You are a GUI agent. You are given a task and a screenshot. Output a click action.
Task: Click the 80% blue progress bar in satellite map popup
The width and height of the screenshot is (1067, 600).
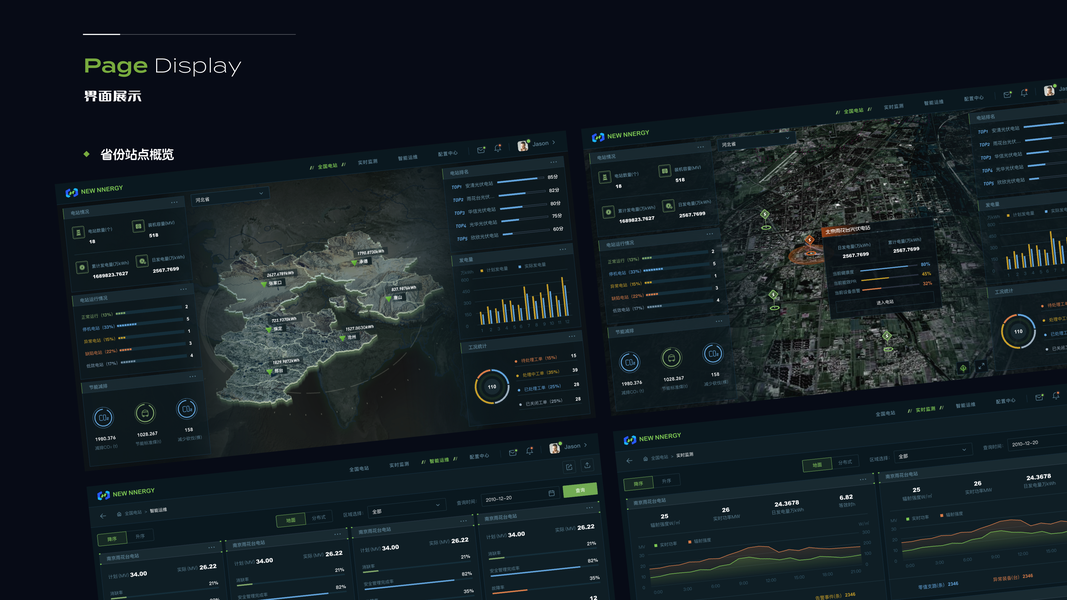pyautogui.click(x=891, y=269)
